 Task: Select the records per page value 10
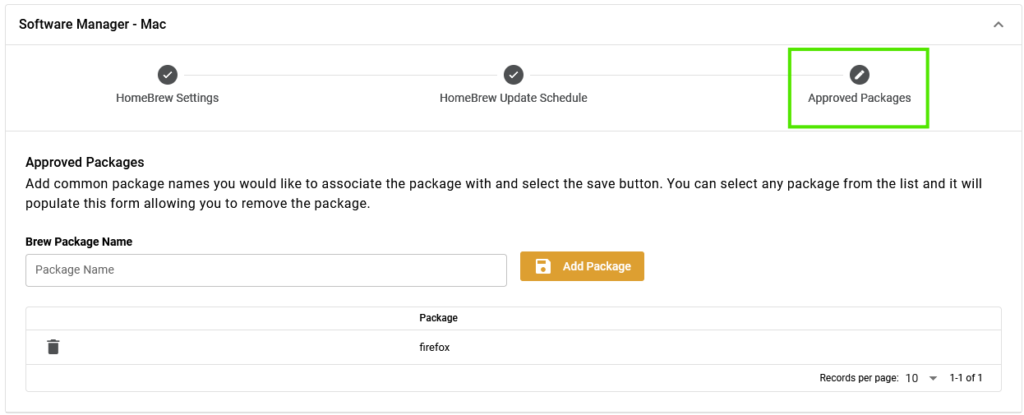point(912,378)
